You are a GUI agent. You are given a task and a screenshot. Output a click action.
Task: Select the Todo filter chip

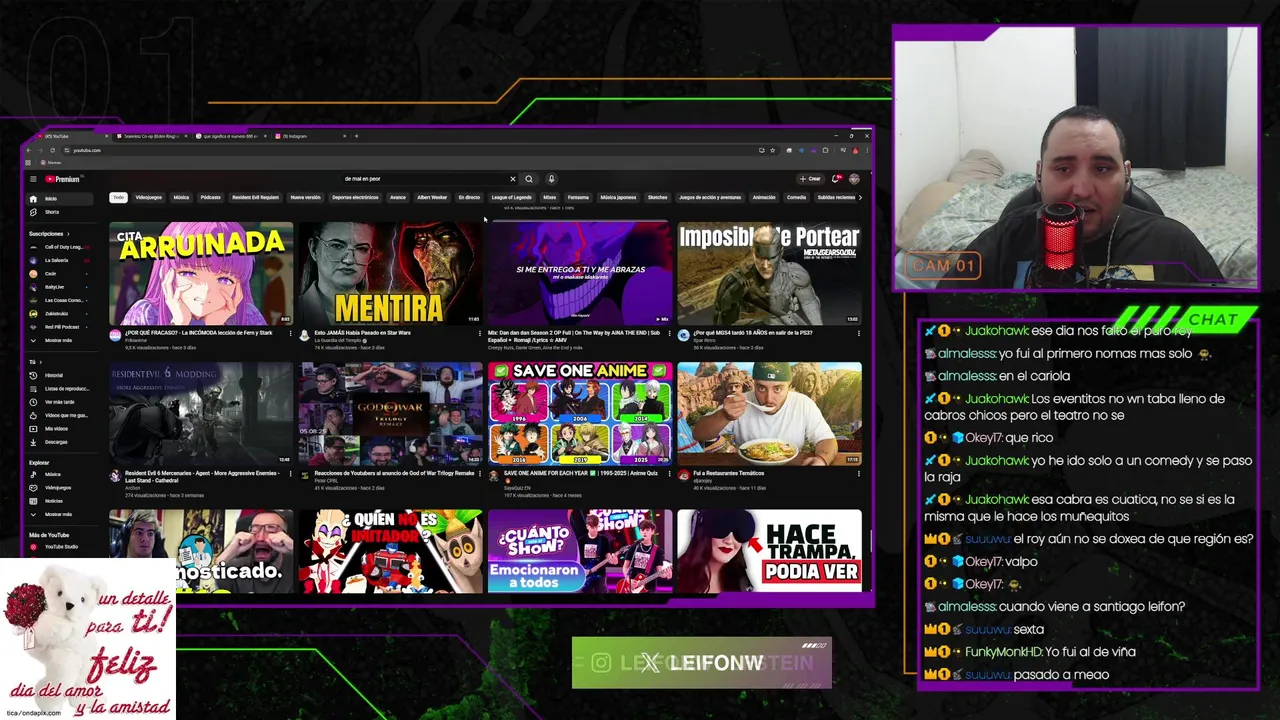pyautogui.click(x=118, y=197)
